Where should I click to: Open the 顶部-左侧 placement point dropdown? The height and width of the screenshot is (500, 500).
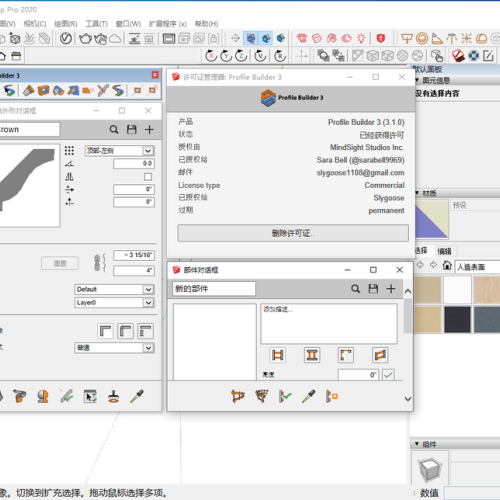coord(119,151)
